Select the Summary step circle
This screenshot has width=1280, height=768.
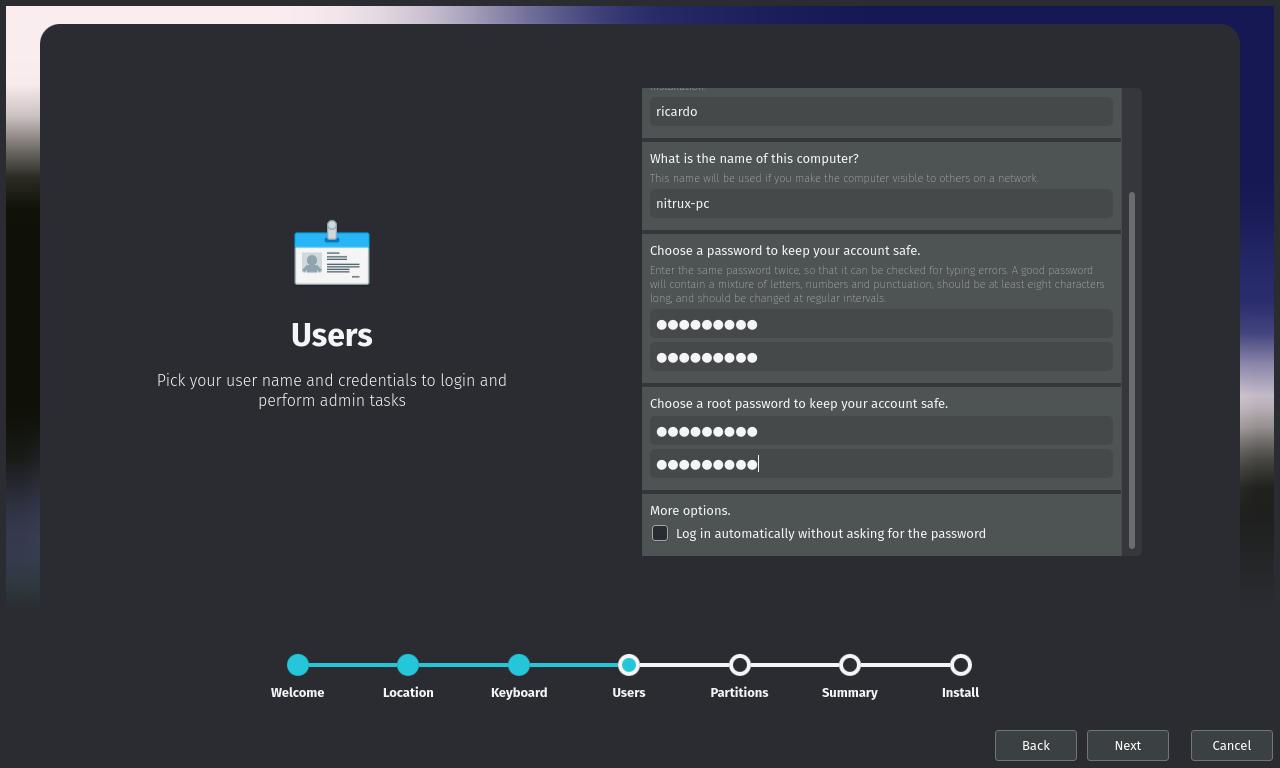click(850, 665)
